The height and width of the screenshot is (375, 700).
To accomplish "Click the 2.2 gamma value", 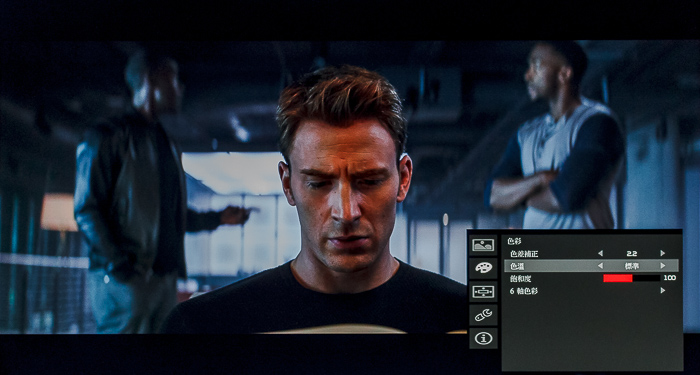I will [632, 253].
